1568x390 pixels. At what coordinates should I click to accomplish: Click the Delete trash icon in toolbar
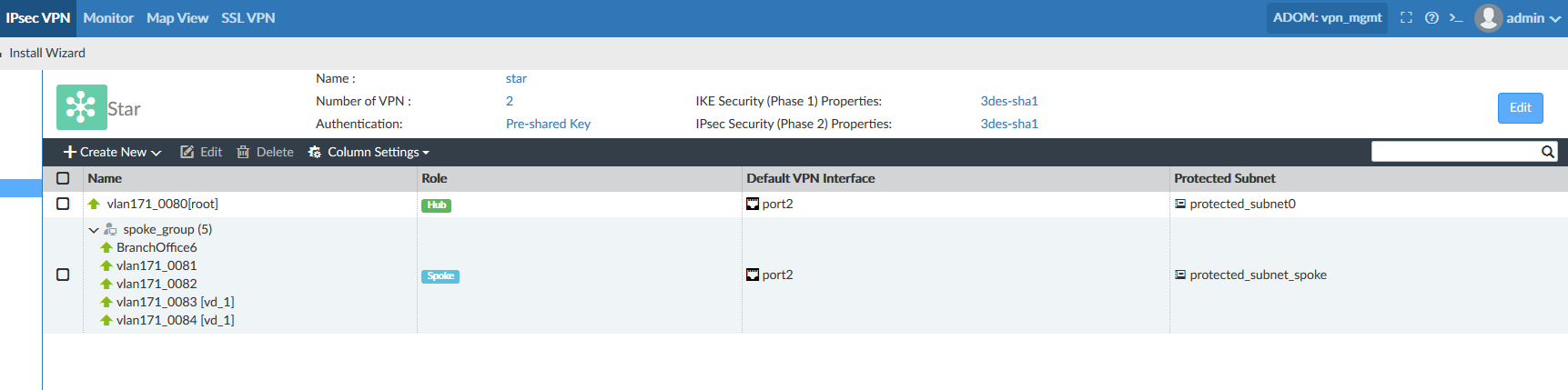click(x=243, y=152)
